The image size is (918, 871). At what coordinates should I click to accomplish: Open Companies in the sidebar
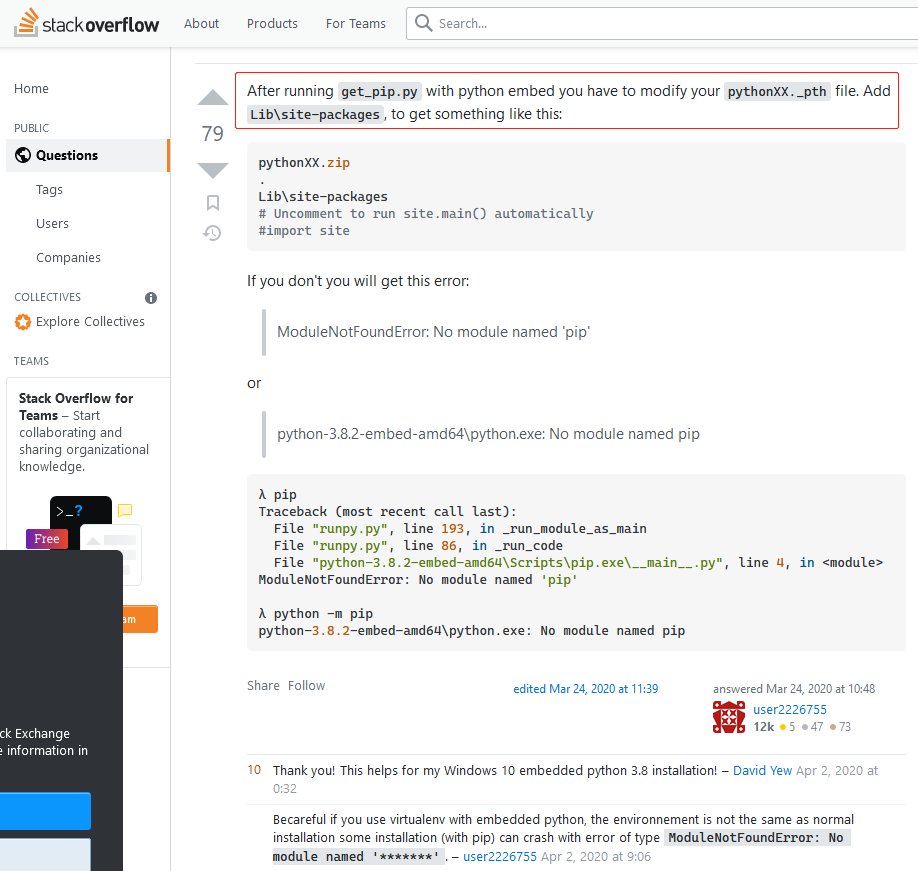[68, 258]
